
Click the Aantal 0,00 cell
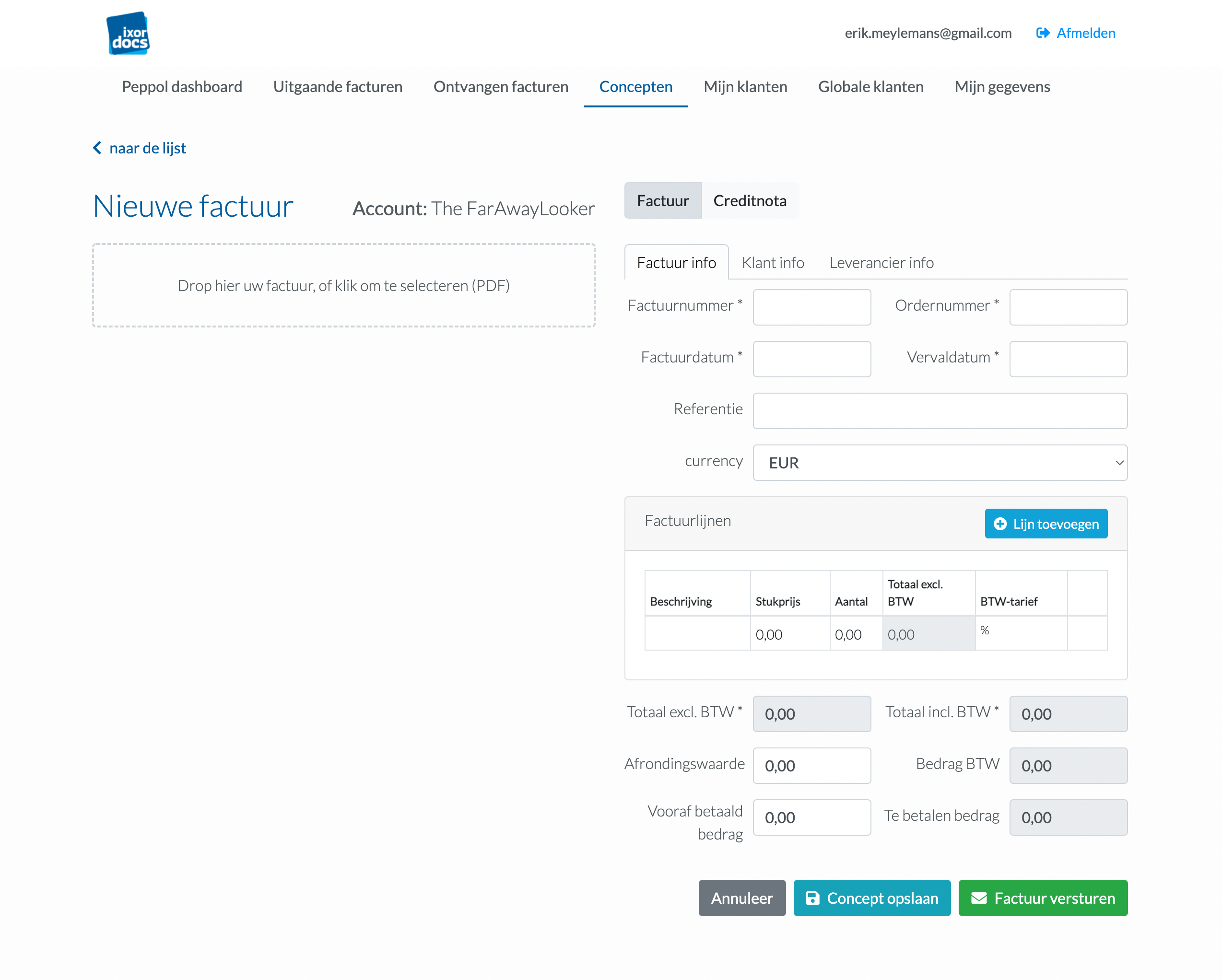coord(856,633)
